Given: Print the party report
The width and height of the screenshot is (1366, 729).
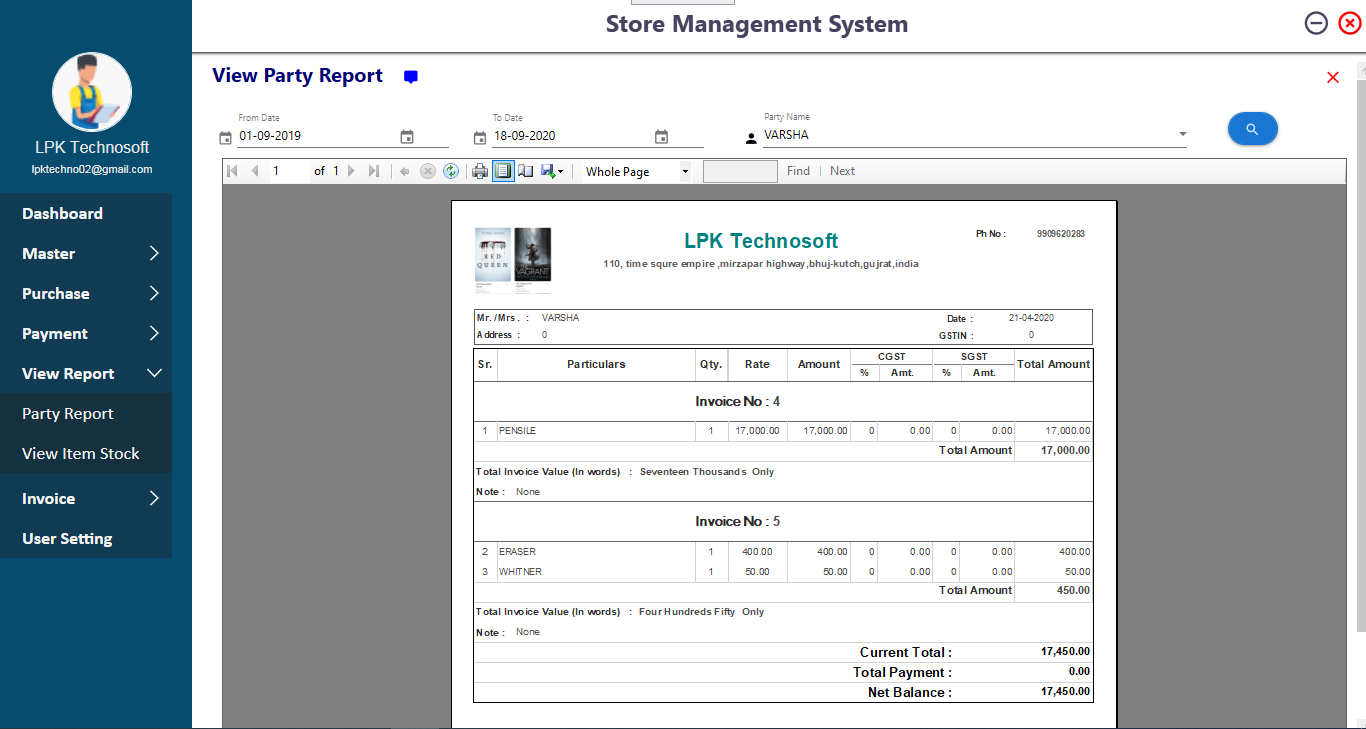Looking at the screenshot, I should [480, 171].
